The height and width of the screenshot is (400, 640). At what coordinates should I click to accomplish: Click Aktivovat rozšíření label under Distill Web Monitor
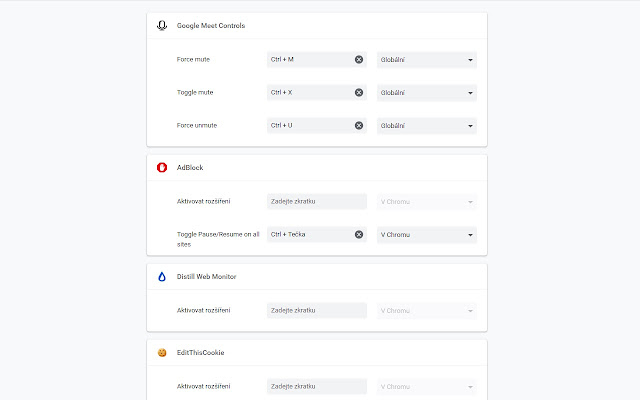[x=203, y=310]
